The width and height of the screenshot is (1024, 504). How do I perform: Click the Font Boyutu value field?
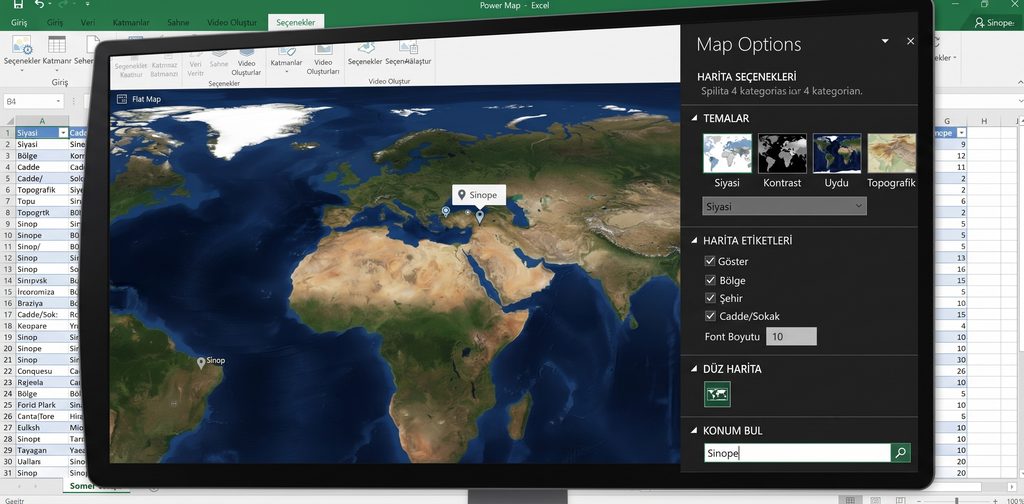(x=792, y=337)
